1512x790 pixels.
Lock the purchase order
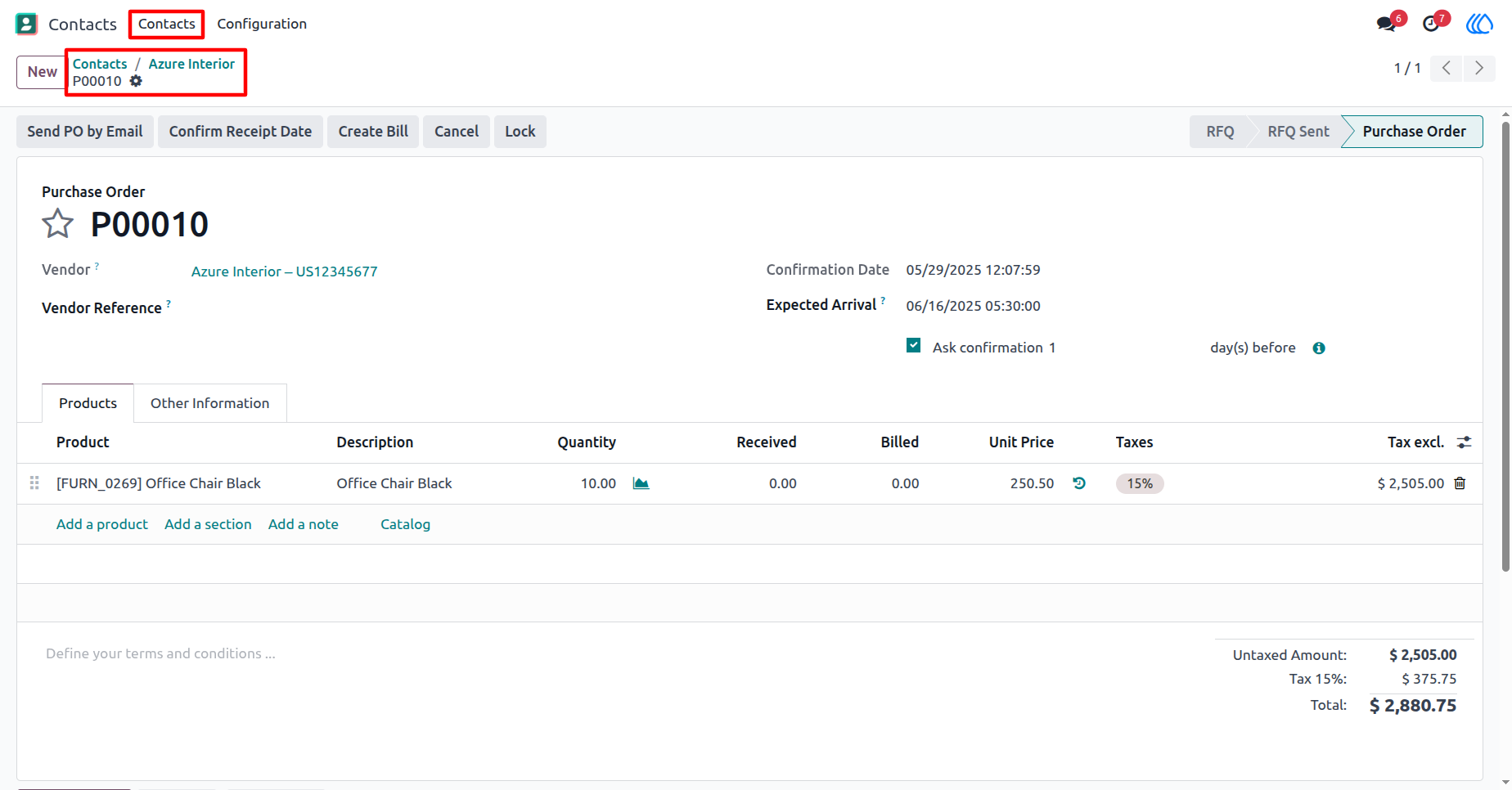tap(520, 132)
